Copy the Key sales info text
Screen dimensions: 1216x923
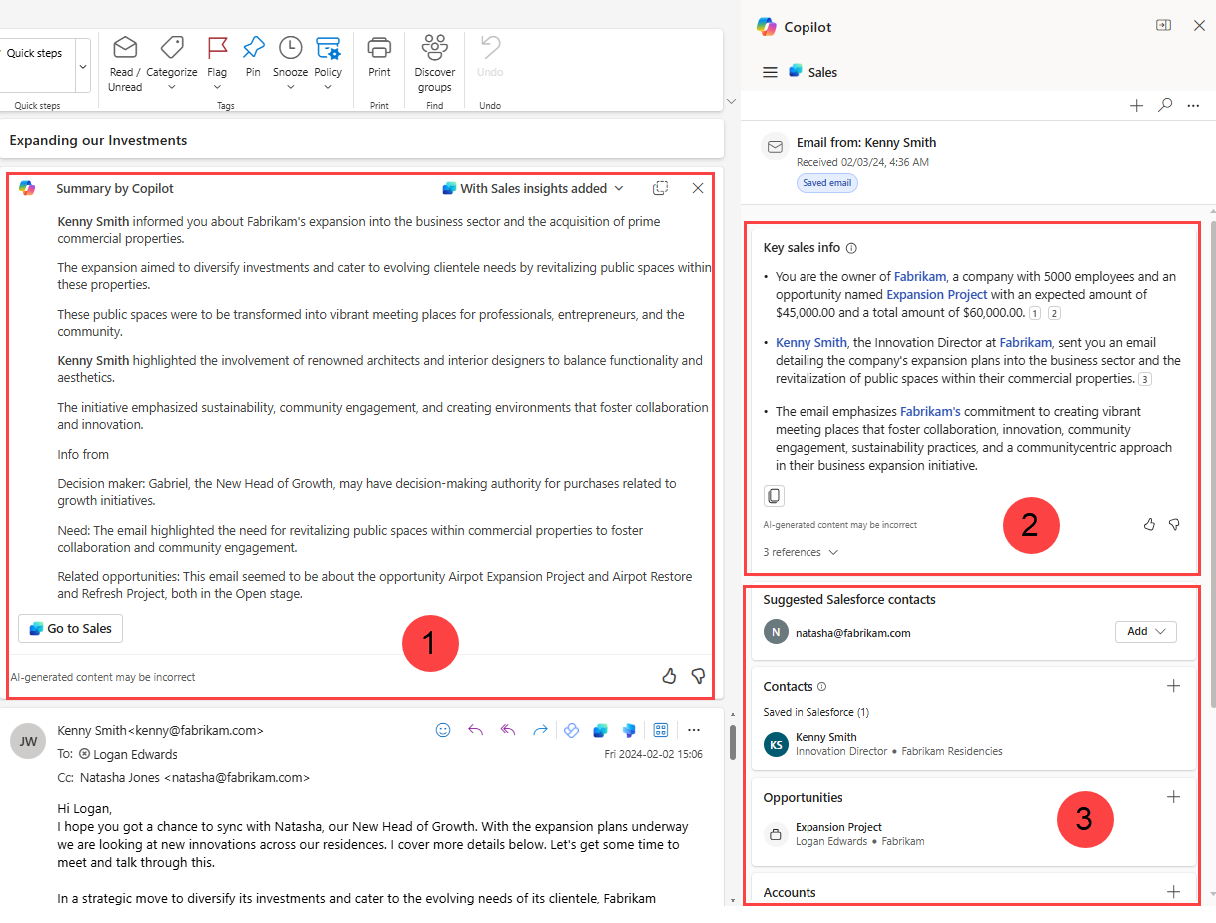(x=774, y=496)
